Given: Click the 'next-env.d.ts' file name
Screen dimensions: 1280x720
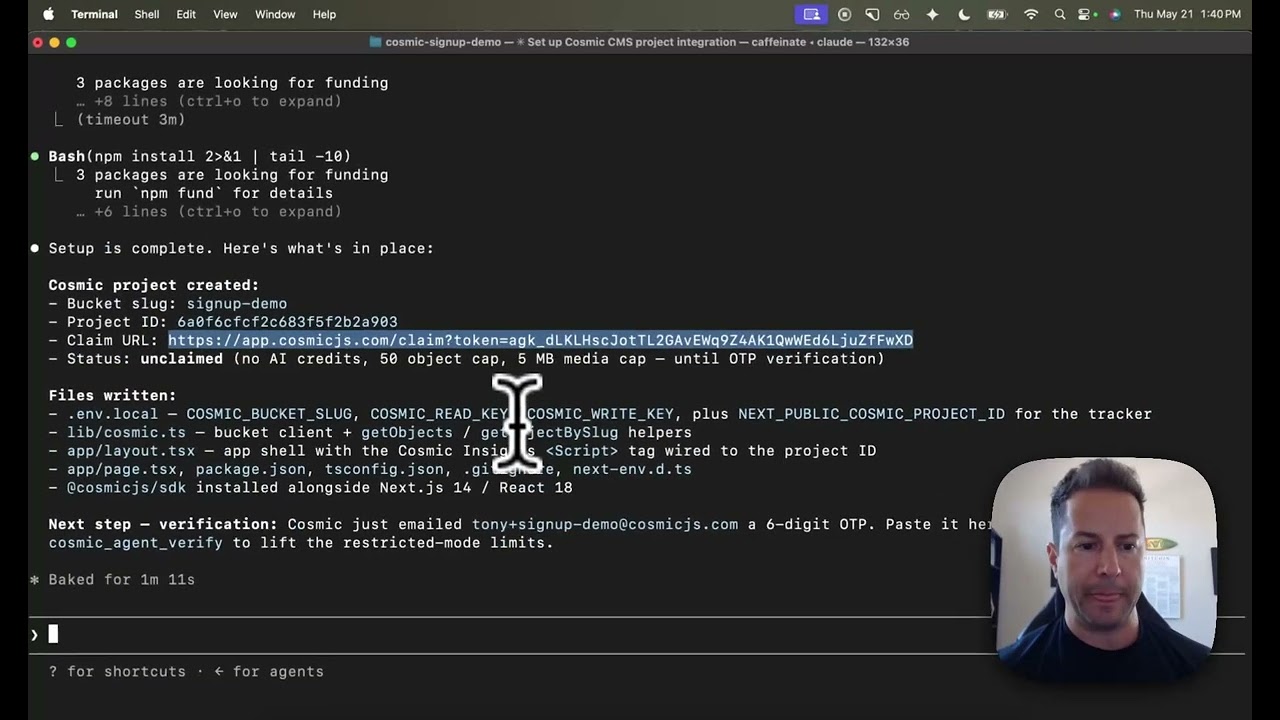Looking at the screenshot, I should pos(632,469).
